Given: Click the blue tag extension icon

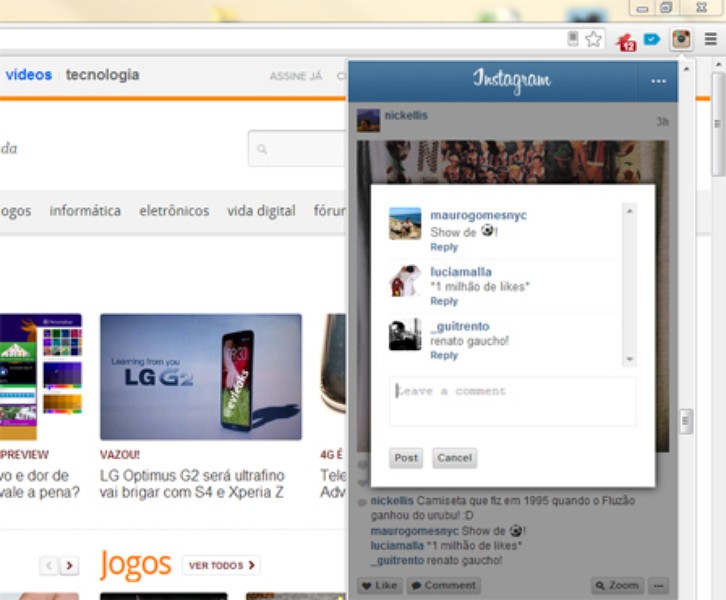Looking at the screenshot, I should [x=652, y=39].
